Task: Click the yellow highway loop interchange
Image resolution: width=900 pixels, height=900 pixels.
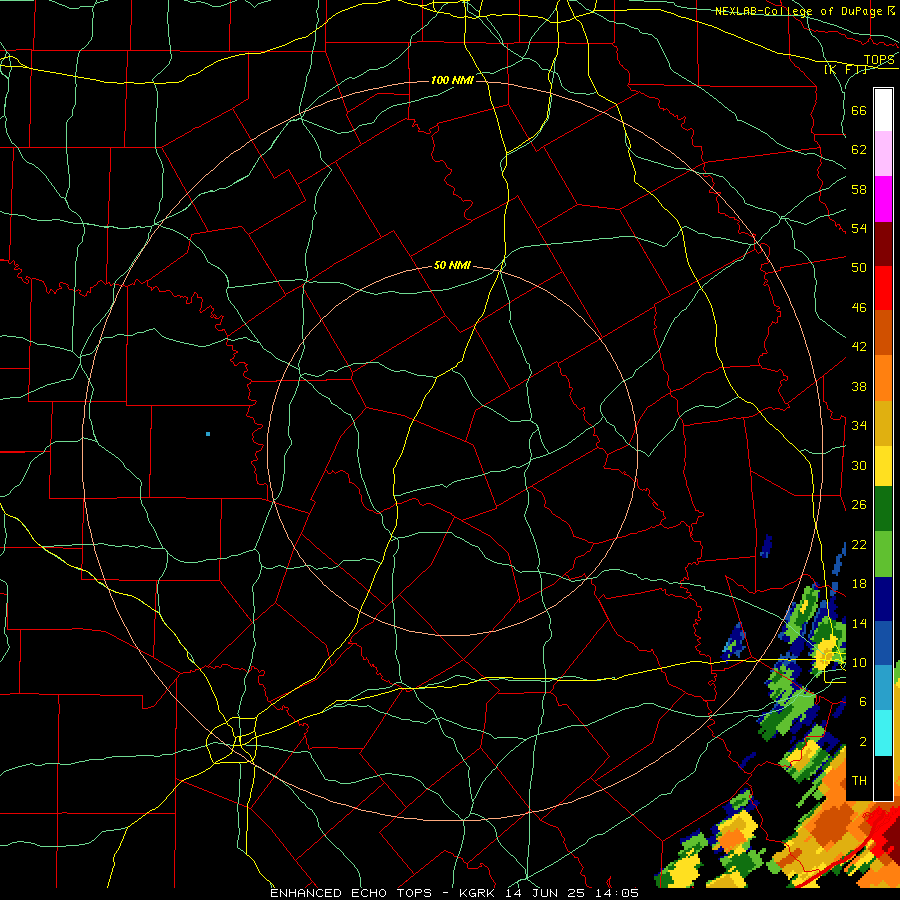Action: tap(231, 740)
